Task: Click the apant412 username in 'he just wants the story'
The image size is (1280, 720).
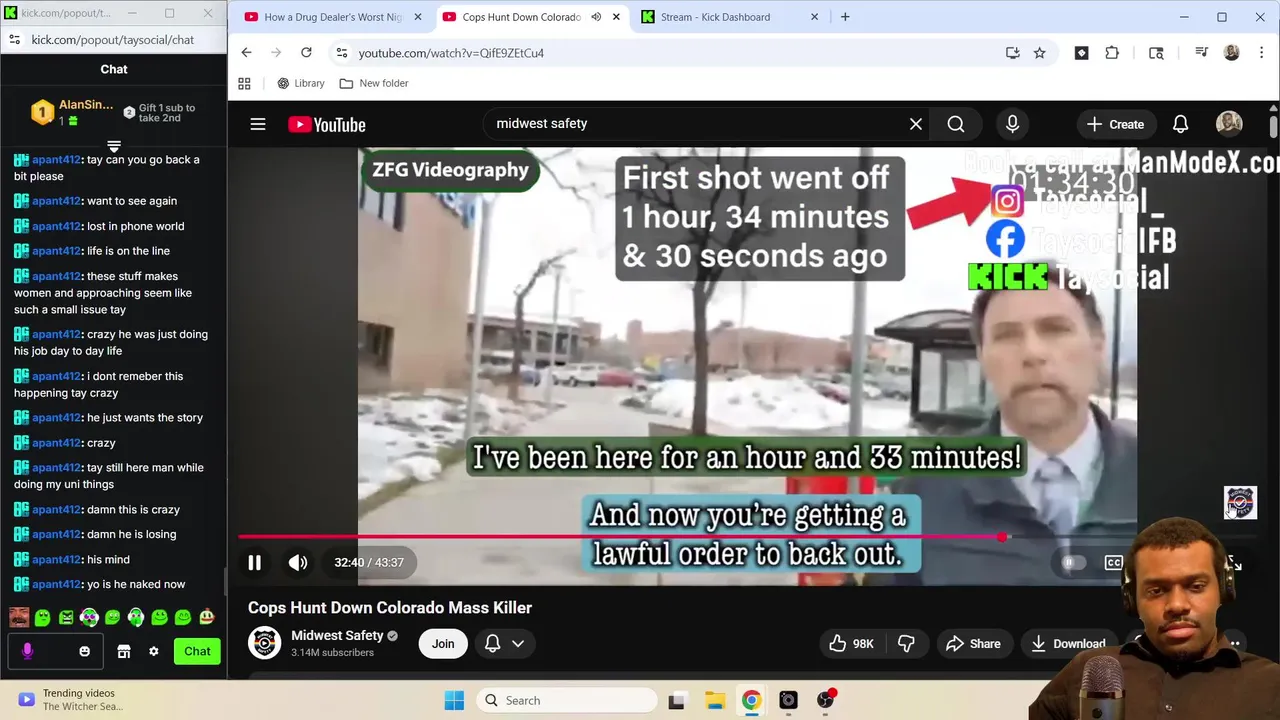Action: pos(56,418)
